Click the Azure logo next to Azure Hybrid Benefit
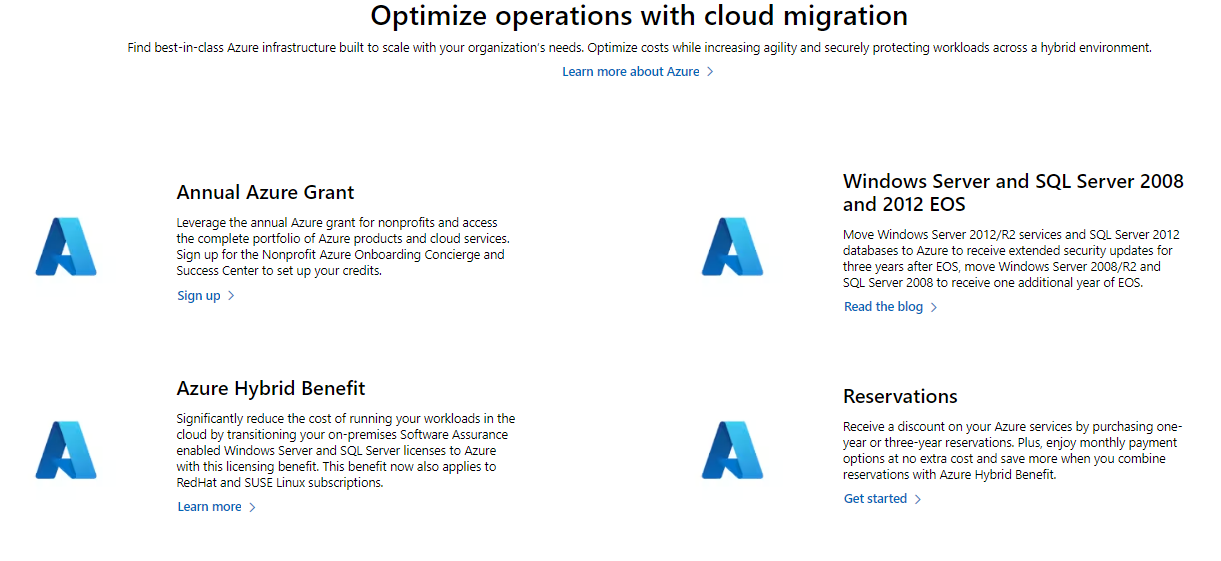 click(x=66, y=449)
